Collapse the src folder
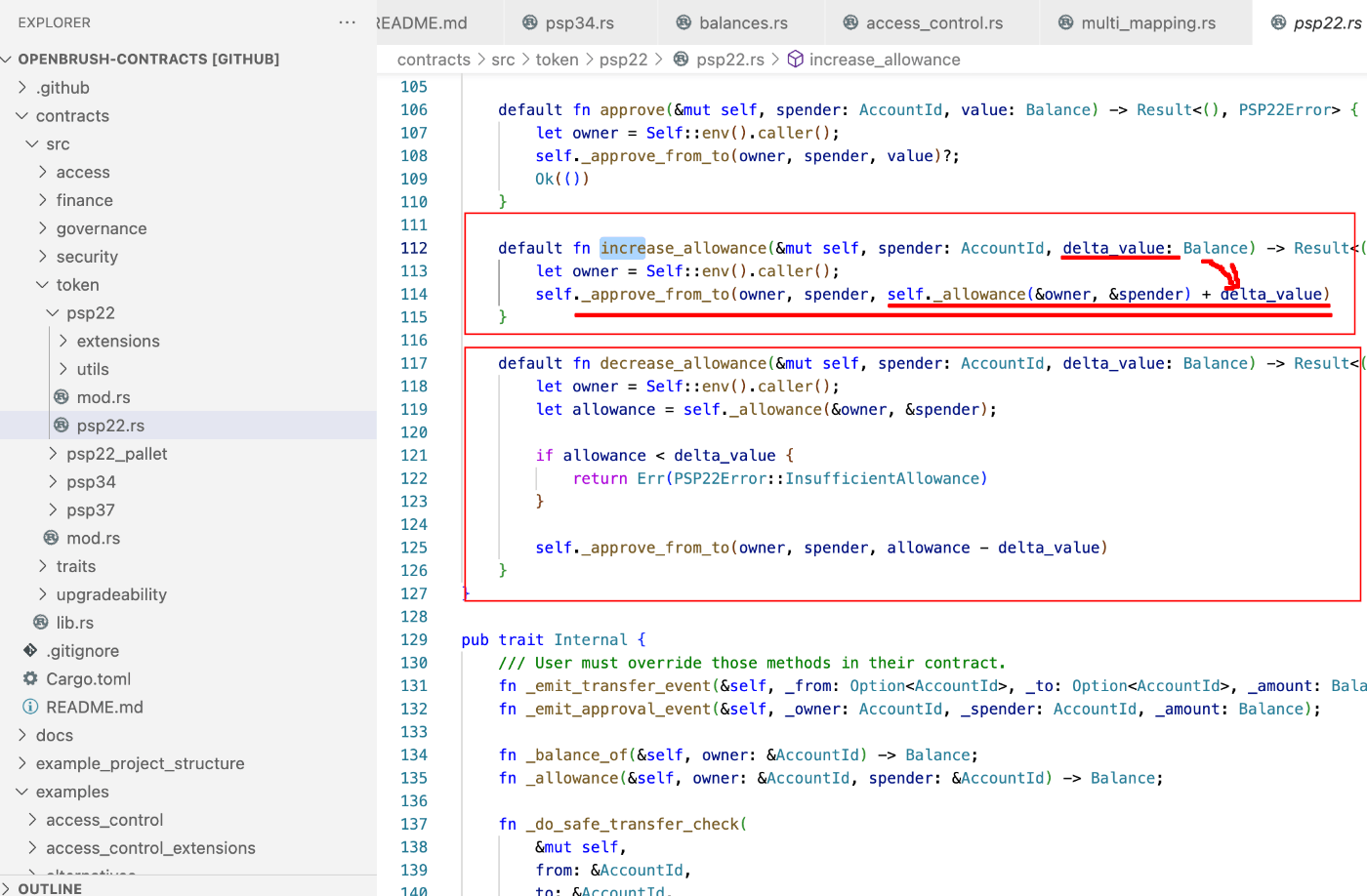1367x896 pixels. tap(32, 144)
